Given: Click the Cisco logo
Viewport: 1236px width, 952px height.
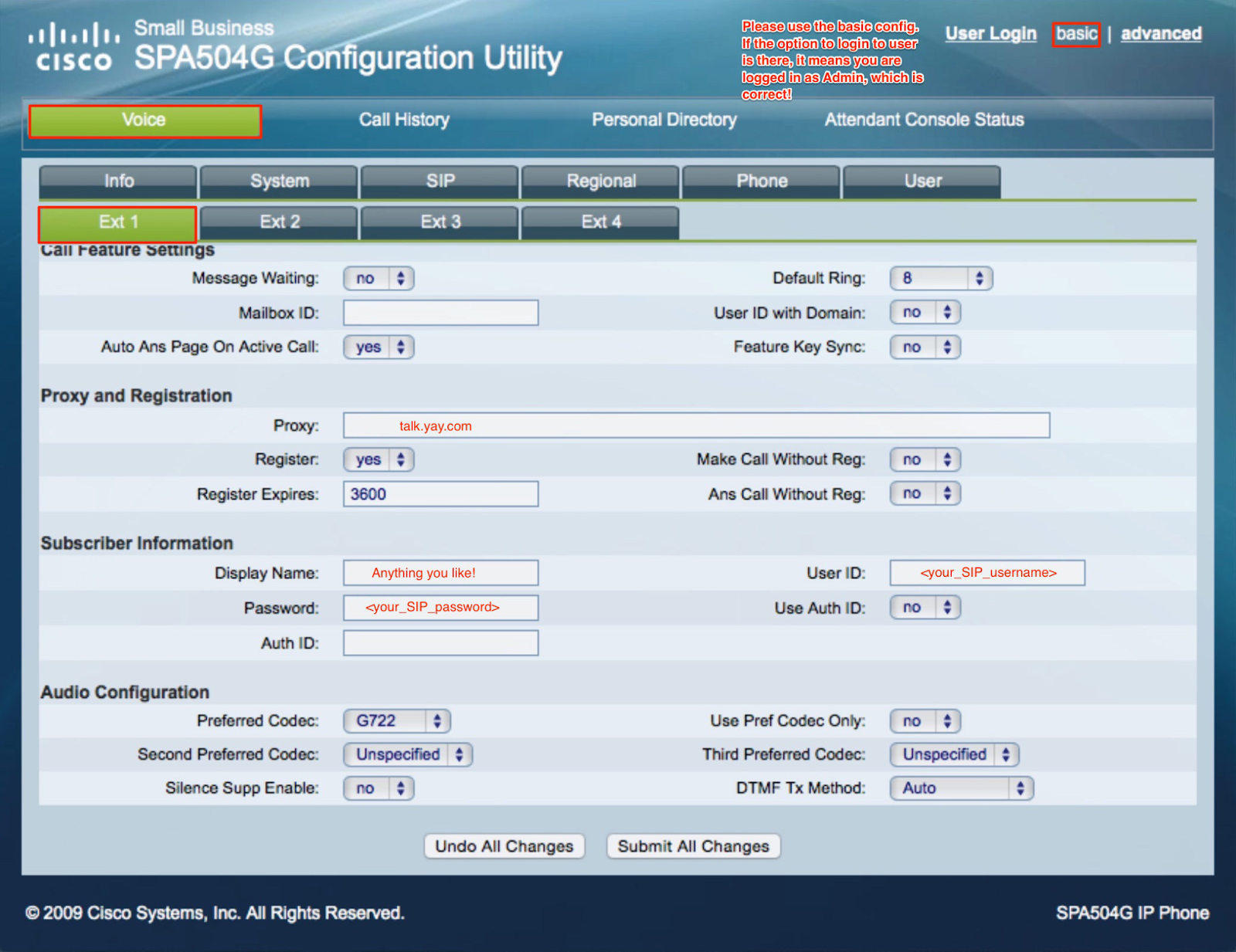Looking at the screenshot, I should click(x=74, y=47).
